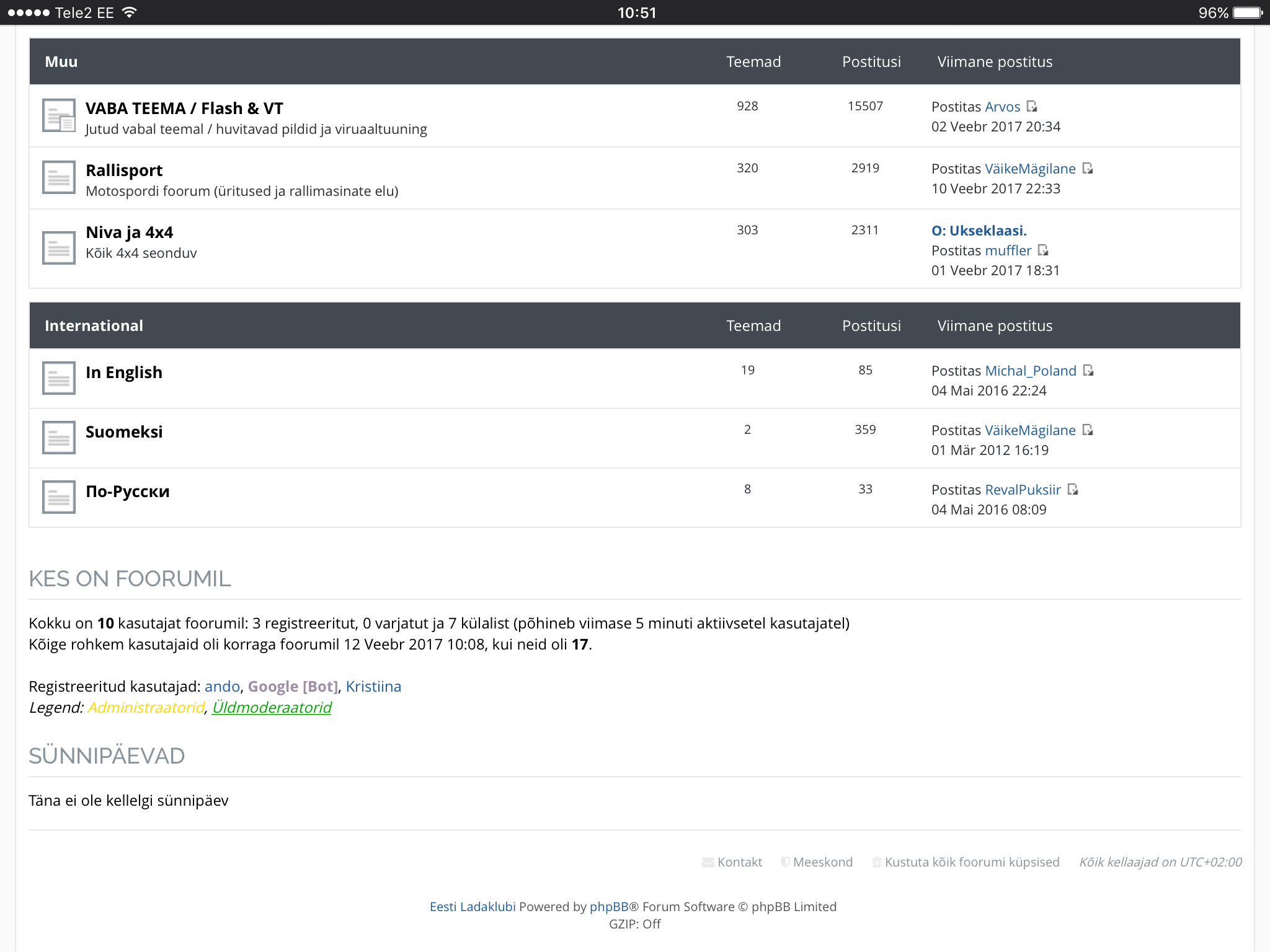Click the Niva ja 4x4 forum icon

click(x=59, y=248)
